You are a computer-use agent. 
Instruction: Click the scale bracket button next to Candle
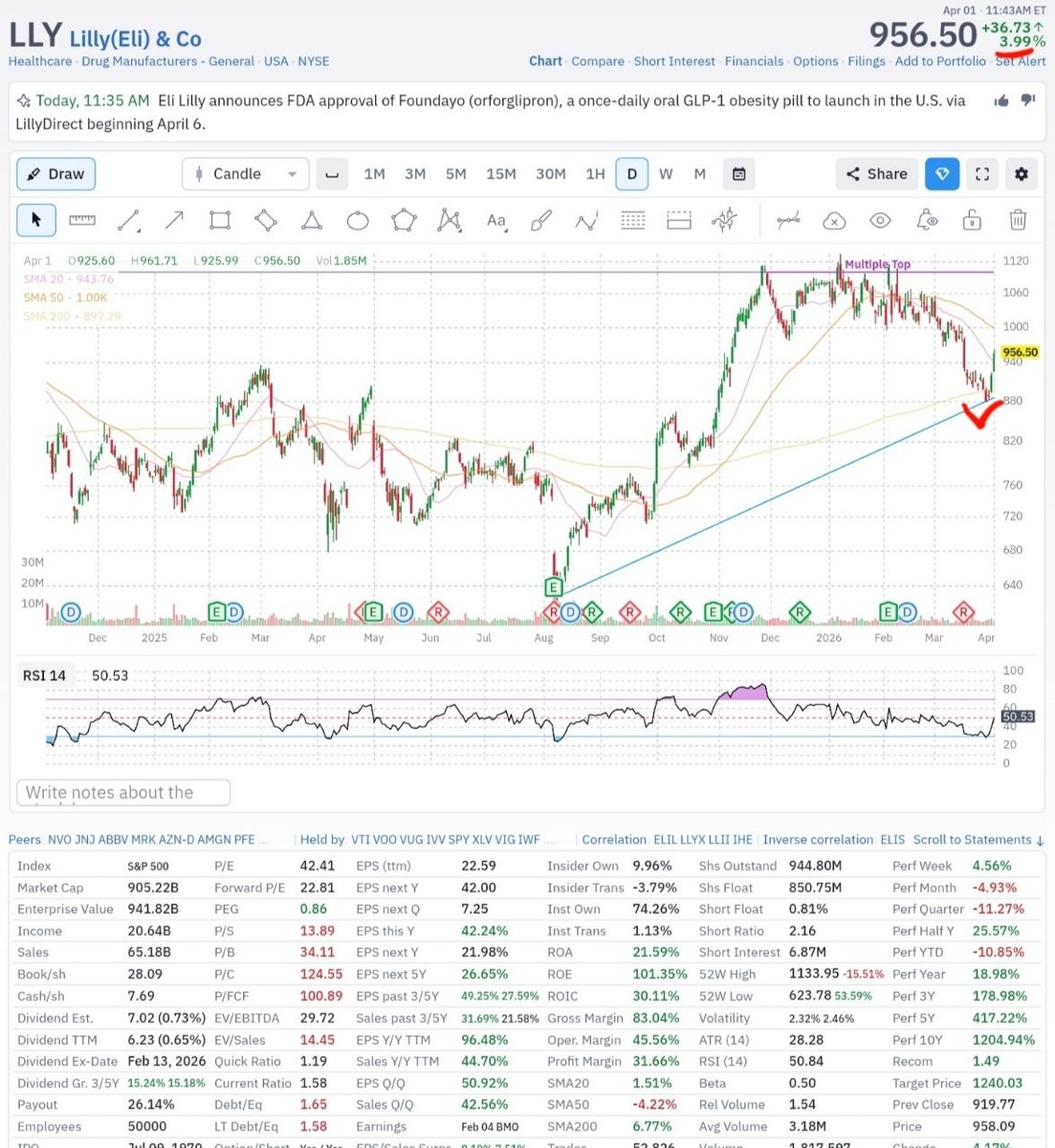click(332, 174)
